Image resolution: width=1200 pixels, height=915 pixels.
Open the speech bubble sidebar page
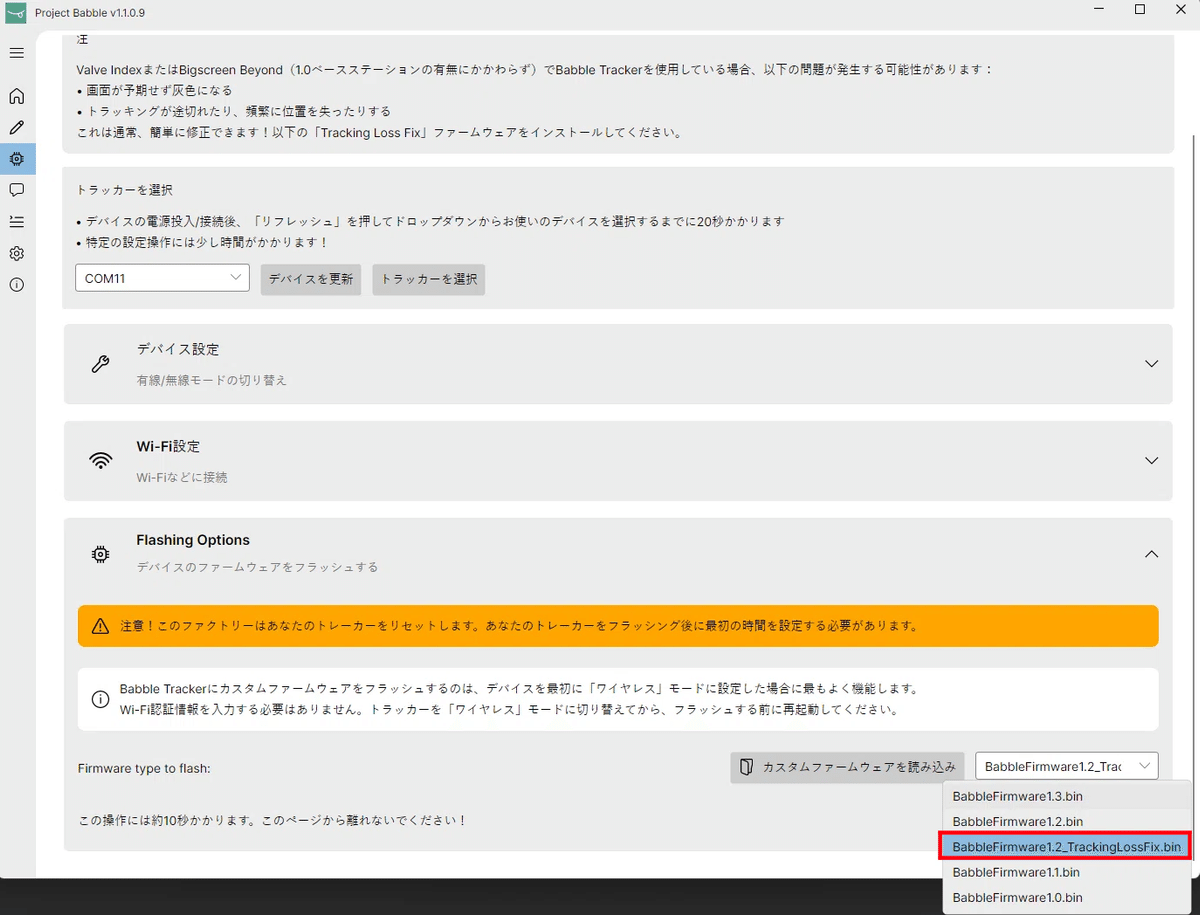(x=17, y=190)
